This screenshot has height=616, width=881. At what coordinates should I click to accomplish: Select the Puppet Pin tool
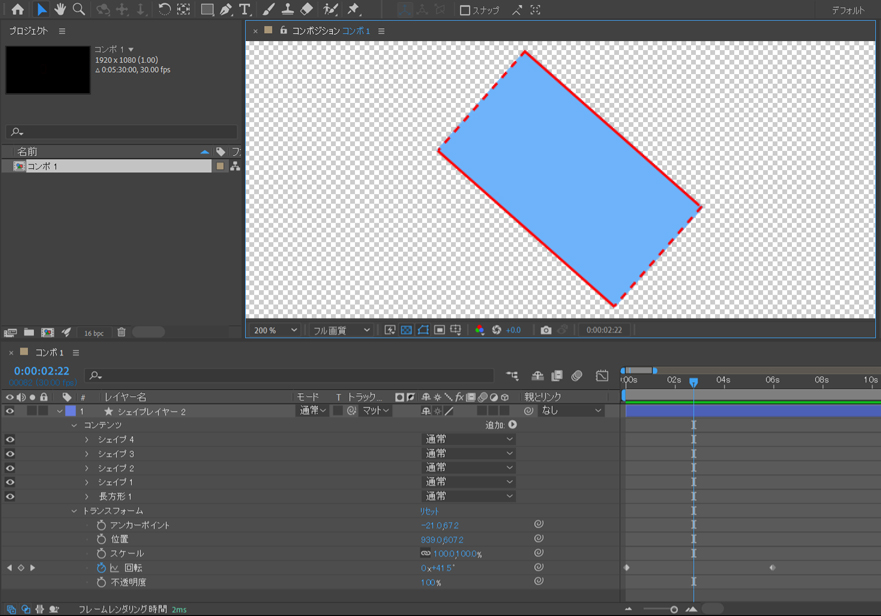tap(354, 10)
